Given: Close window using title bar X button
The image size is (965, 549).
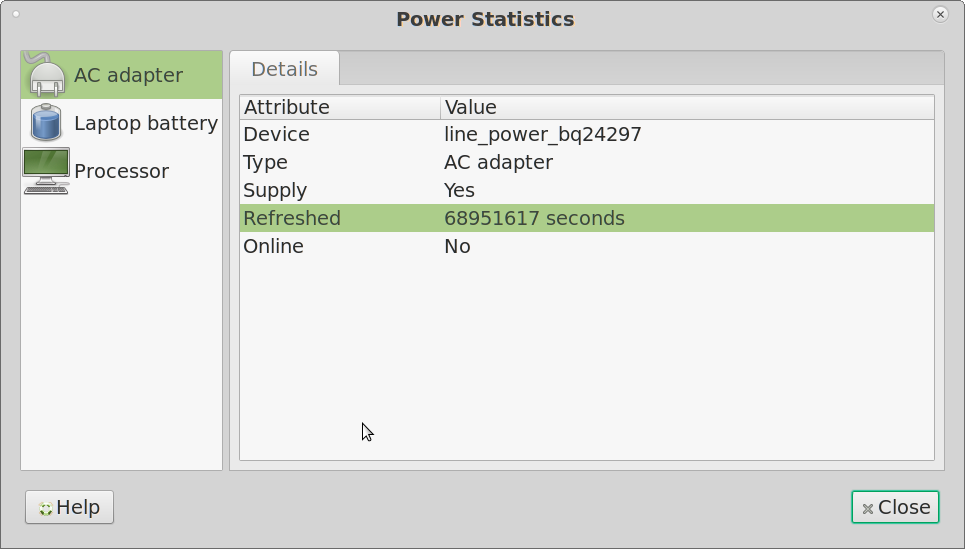Looking at the screenshot, I should pos(940,14).
